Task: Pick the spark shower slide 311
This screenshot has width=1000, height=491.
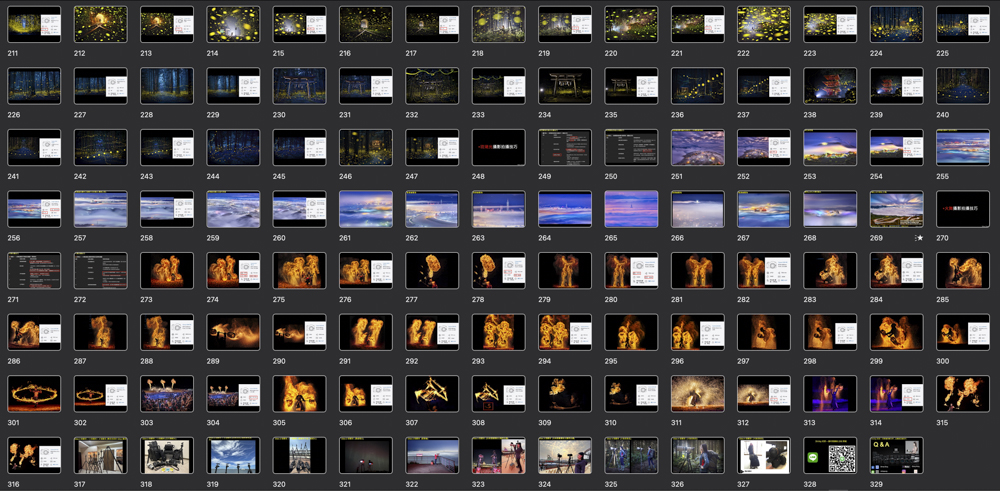Action: (x=697, y=394)
